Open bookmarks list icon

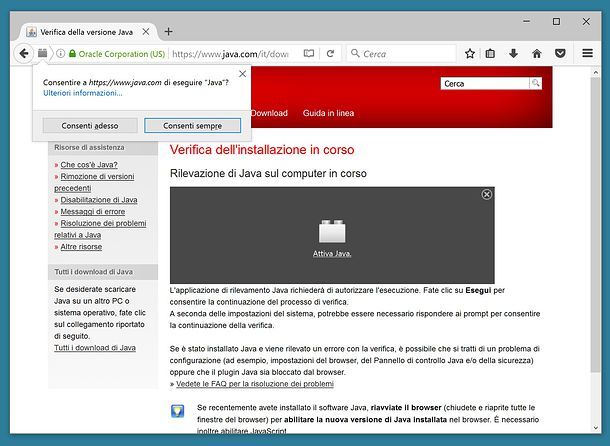[x=490, y=53]
